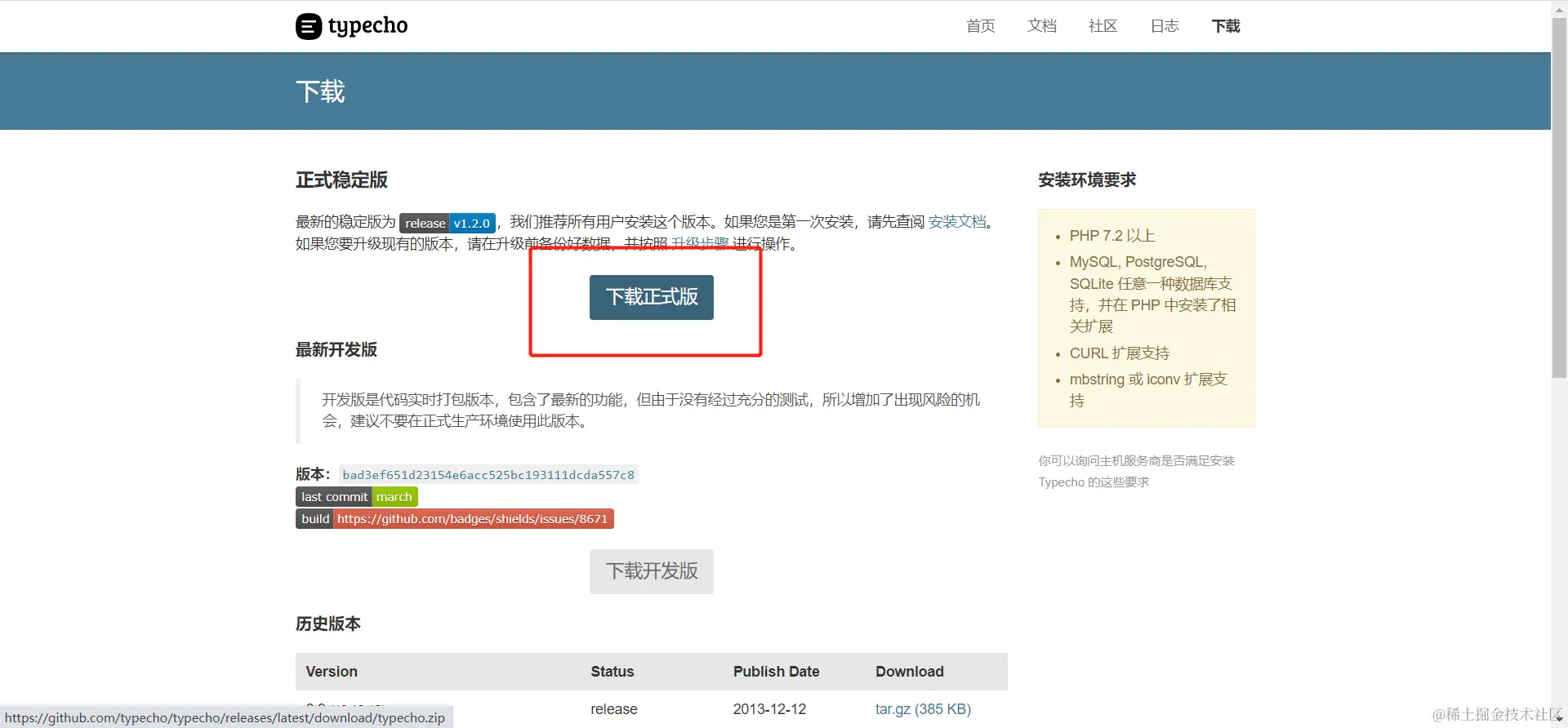Viewport: 1568px width, 728px height.
Task: Click the mbstring 或 iconv requirement
Action: point(1148,390)
